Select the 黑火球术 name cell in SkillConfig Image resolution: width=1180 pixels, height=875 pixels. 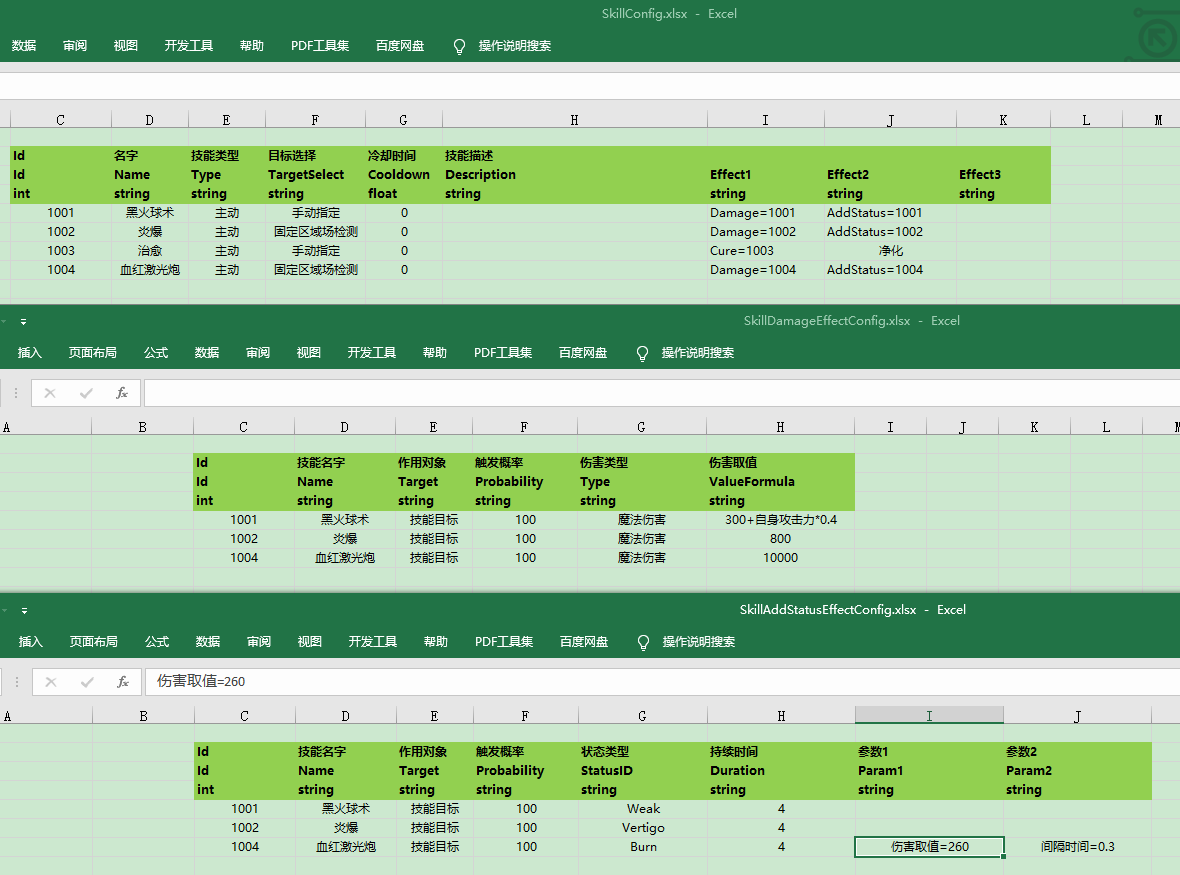click(x=150, y=213)
